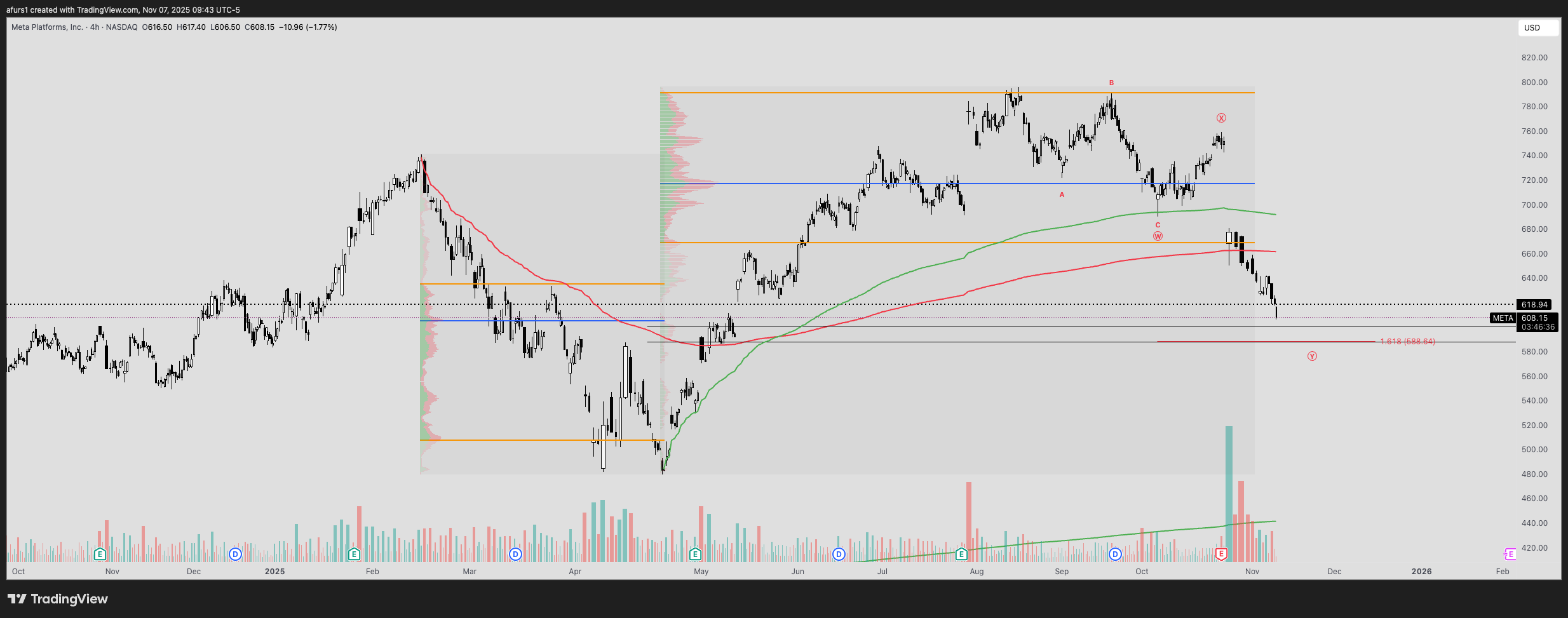The width and height of the screenshot is (1568, 618).
Task: Click the green earnings E marker before May
Action: pyautogui.click(x=695, y=554)
